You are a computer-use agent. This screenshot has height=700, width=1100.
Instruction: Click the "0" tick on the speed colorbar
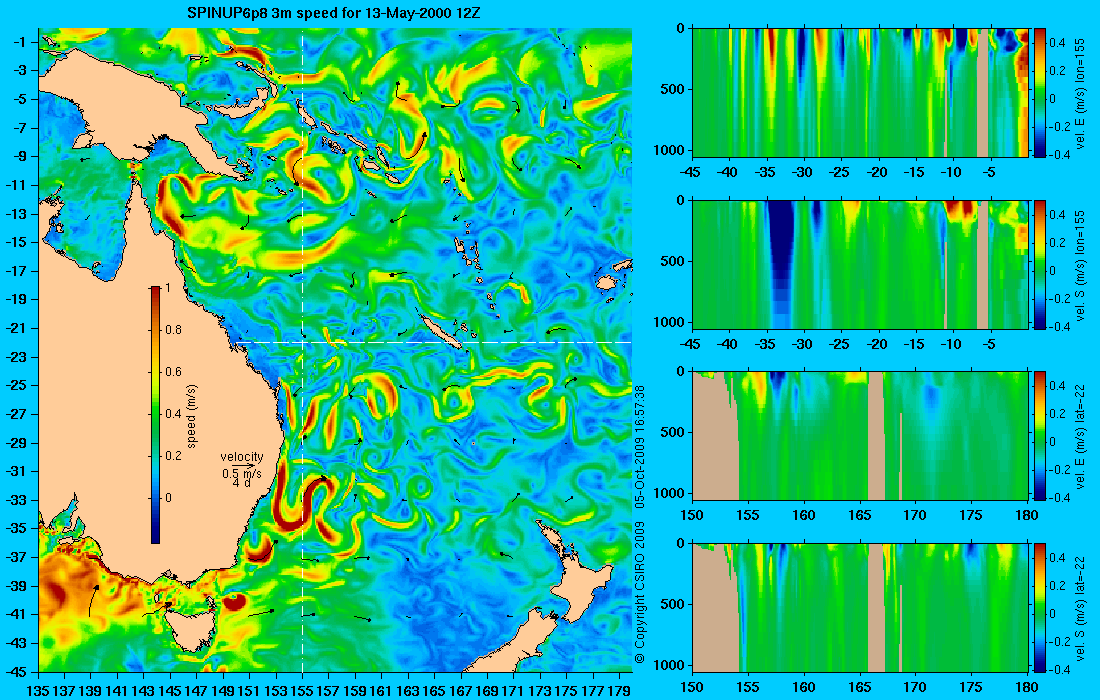(x=168, y=498)
